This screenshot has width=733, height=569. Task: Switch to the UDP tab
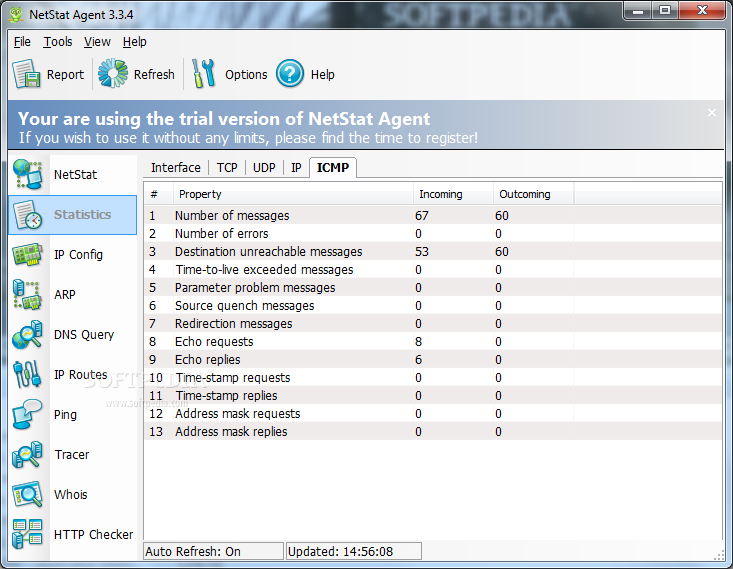tap(264, 167)
